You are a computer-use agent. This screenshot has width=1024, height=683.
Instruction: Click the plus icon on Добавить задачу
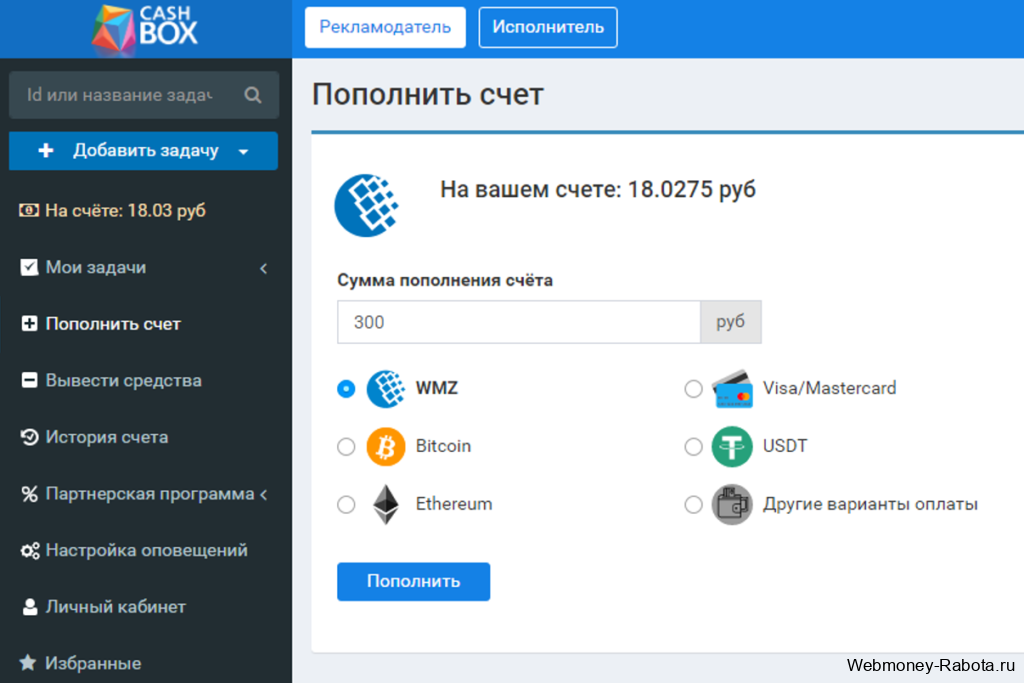pyautogui.click(x=46, y=151)
